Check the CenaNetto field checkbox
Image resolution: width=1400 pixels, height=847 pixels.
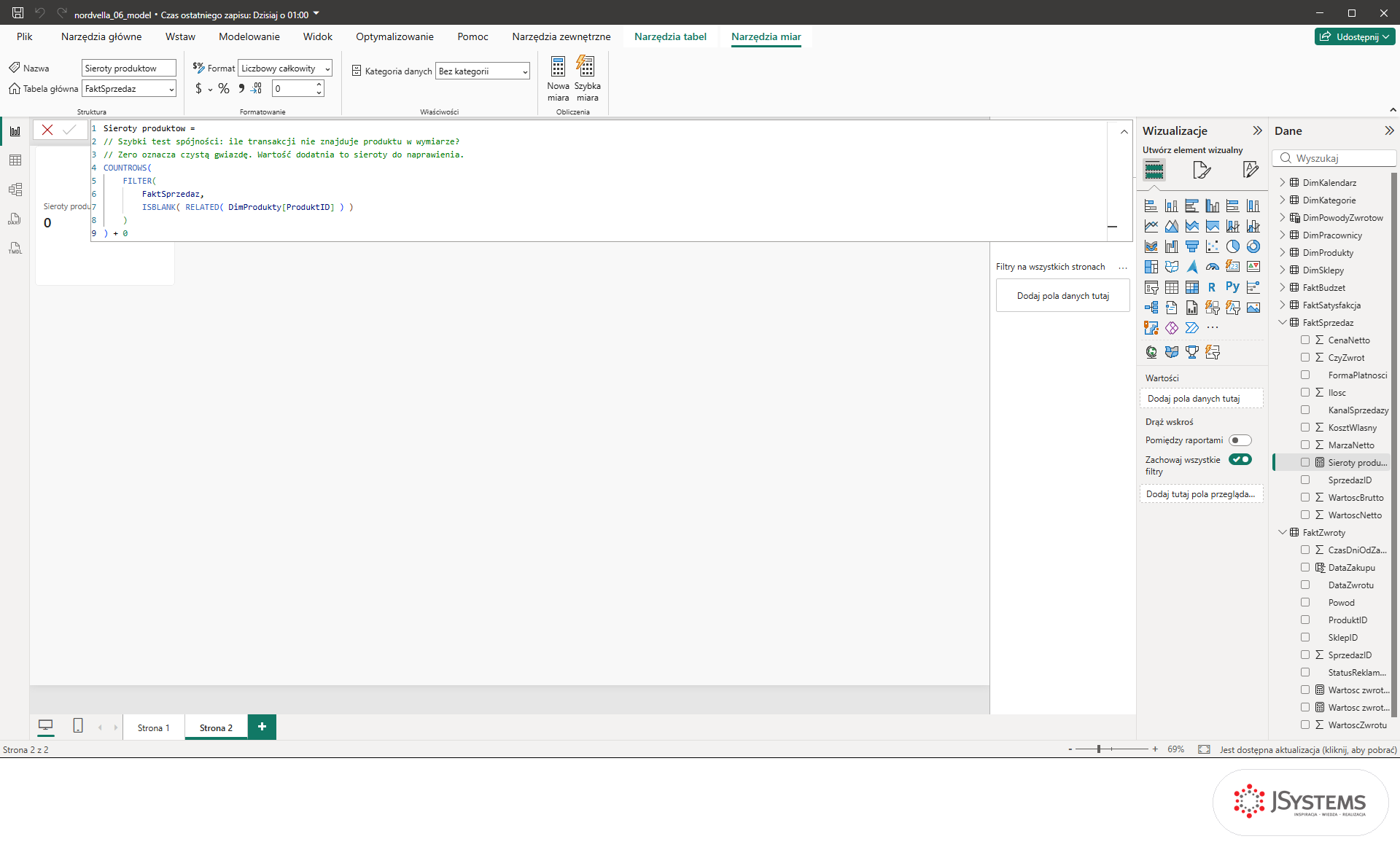[x=1305, y=340]
